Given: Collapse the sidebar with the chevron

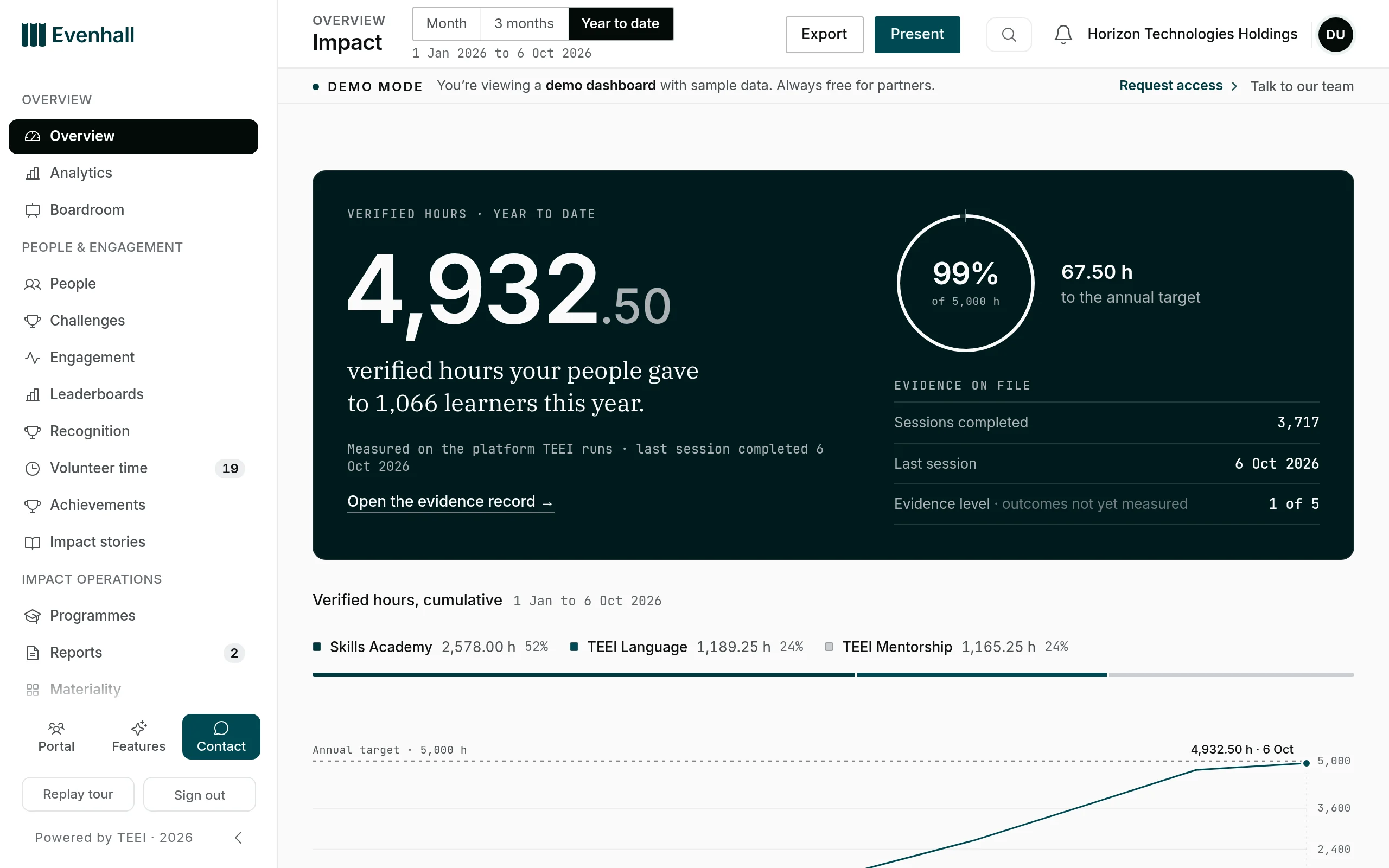Looking at the screenshot, I should pos(238,838).
